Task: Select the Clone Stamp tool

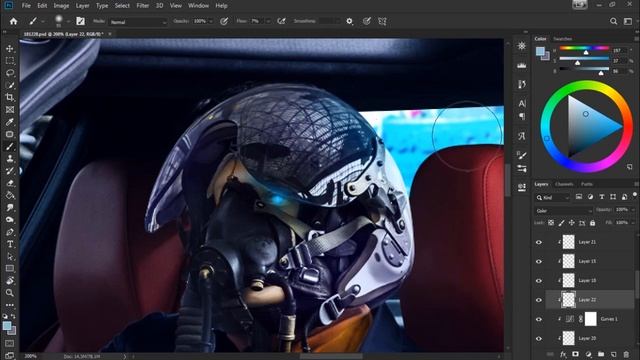Action: pos(10,159)
